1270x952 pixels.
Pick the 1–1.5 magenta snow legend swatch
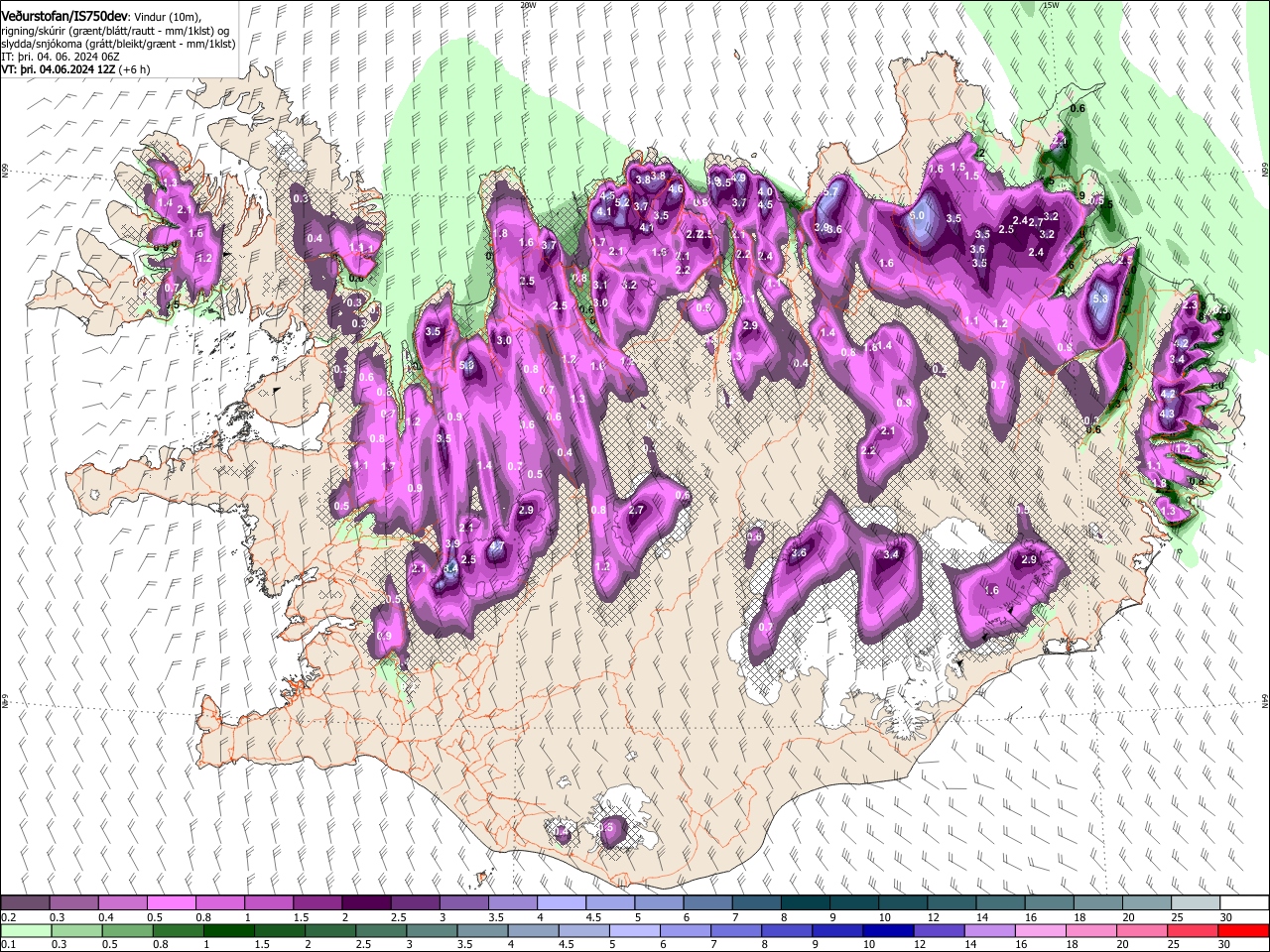269,903
